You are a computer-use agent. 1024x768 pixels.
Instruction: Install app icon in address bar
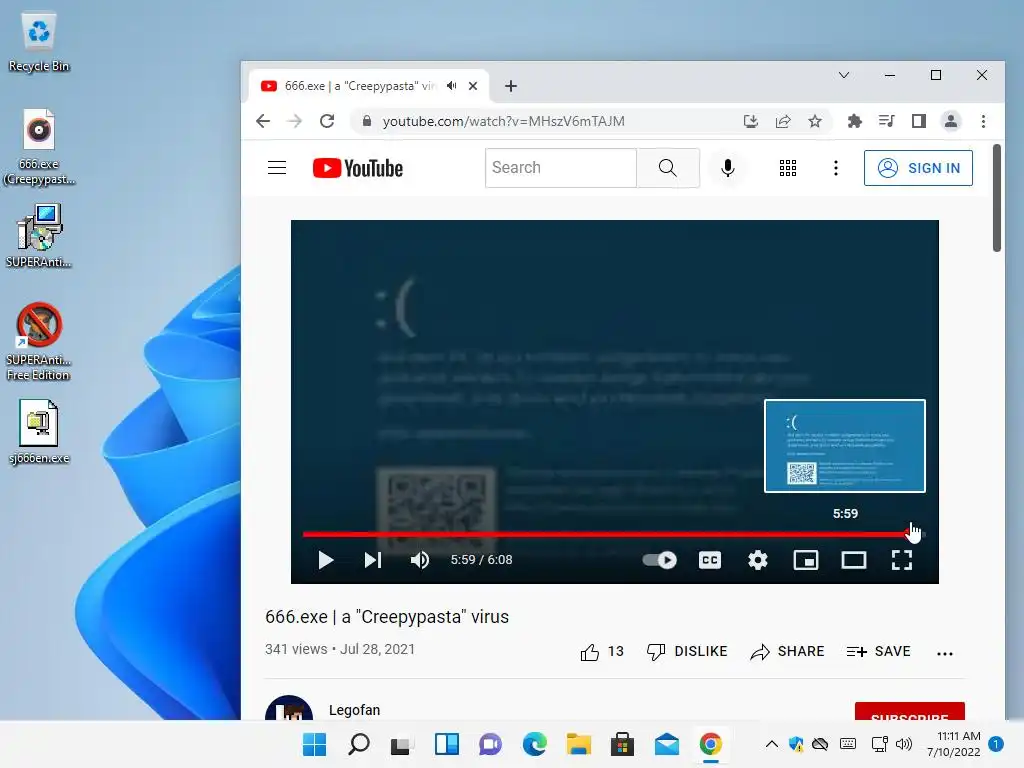click(x=751, y=121)
